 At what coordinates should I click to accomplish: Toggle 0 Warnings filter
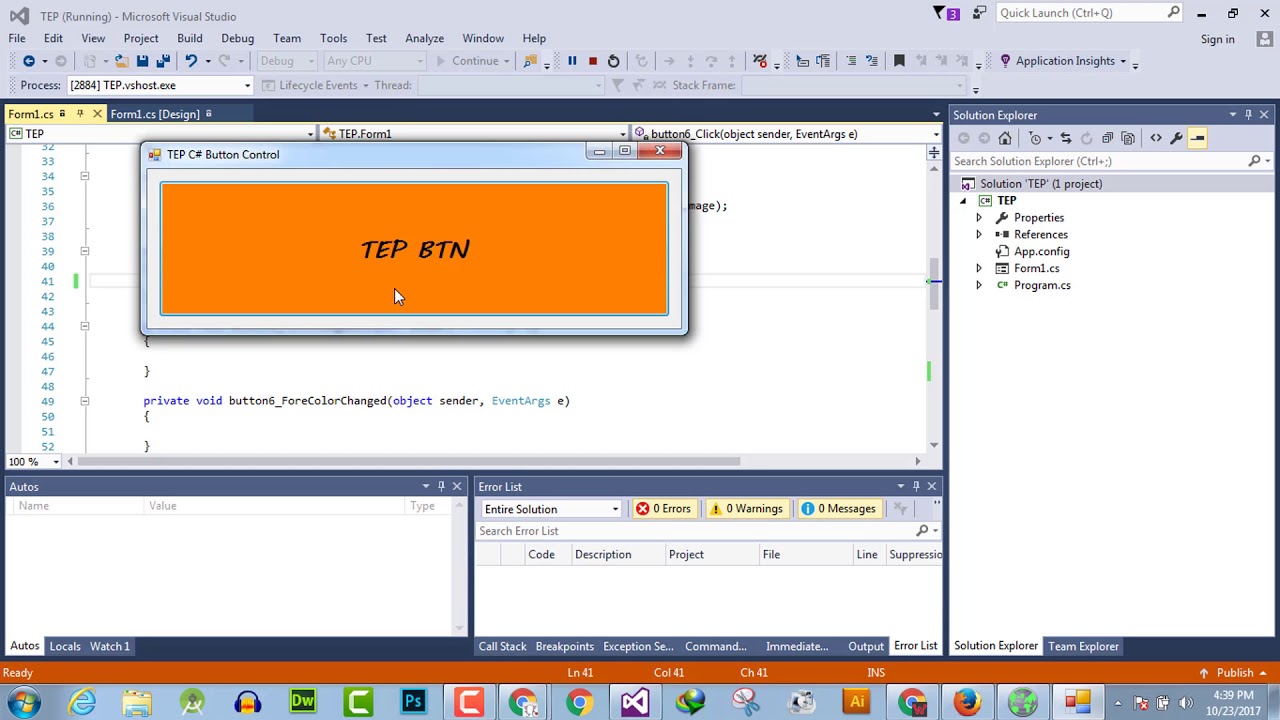coord(746,508)
